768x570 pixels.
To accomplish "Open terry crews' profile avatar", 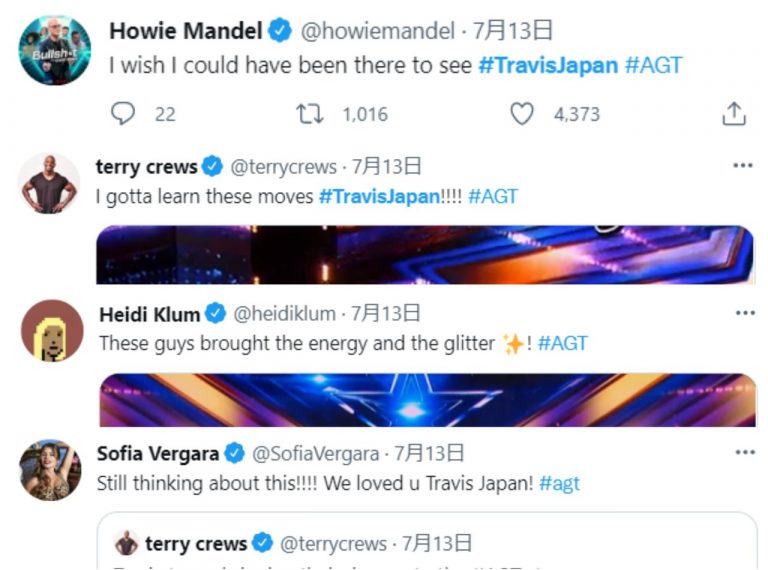I will coord(50,184).
